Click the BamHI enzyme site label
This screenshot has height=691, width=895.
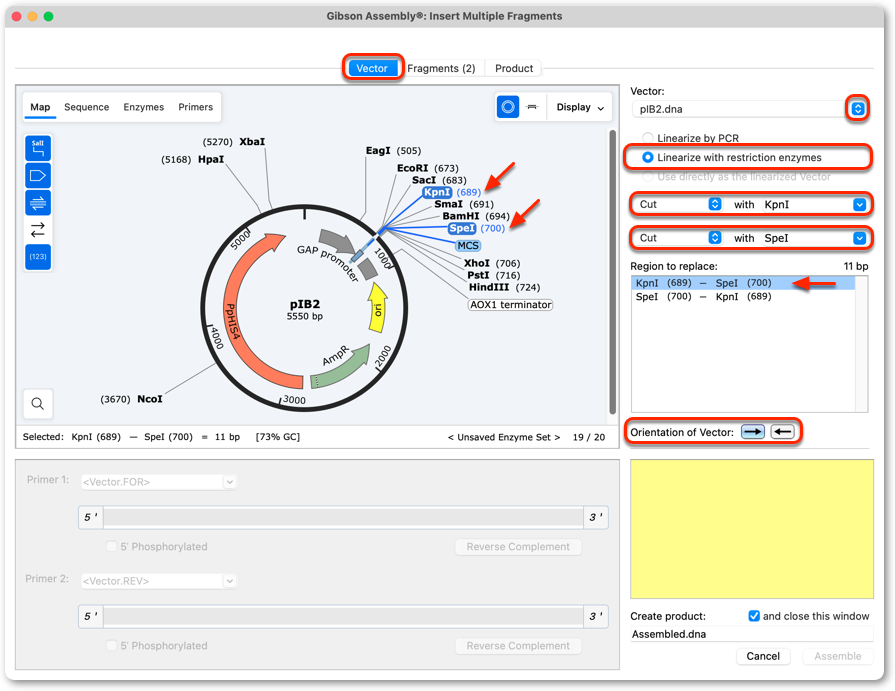coord(461,216)
